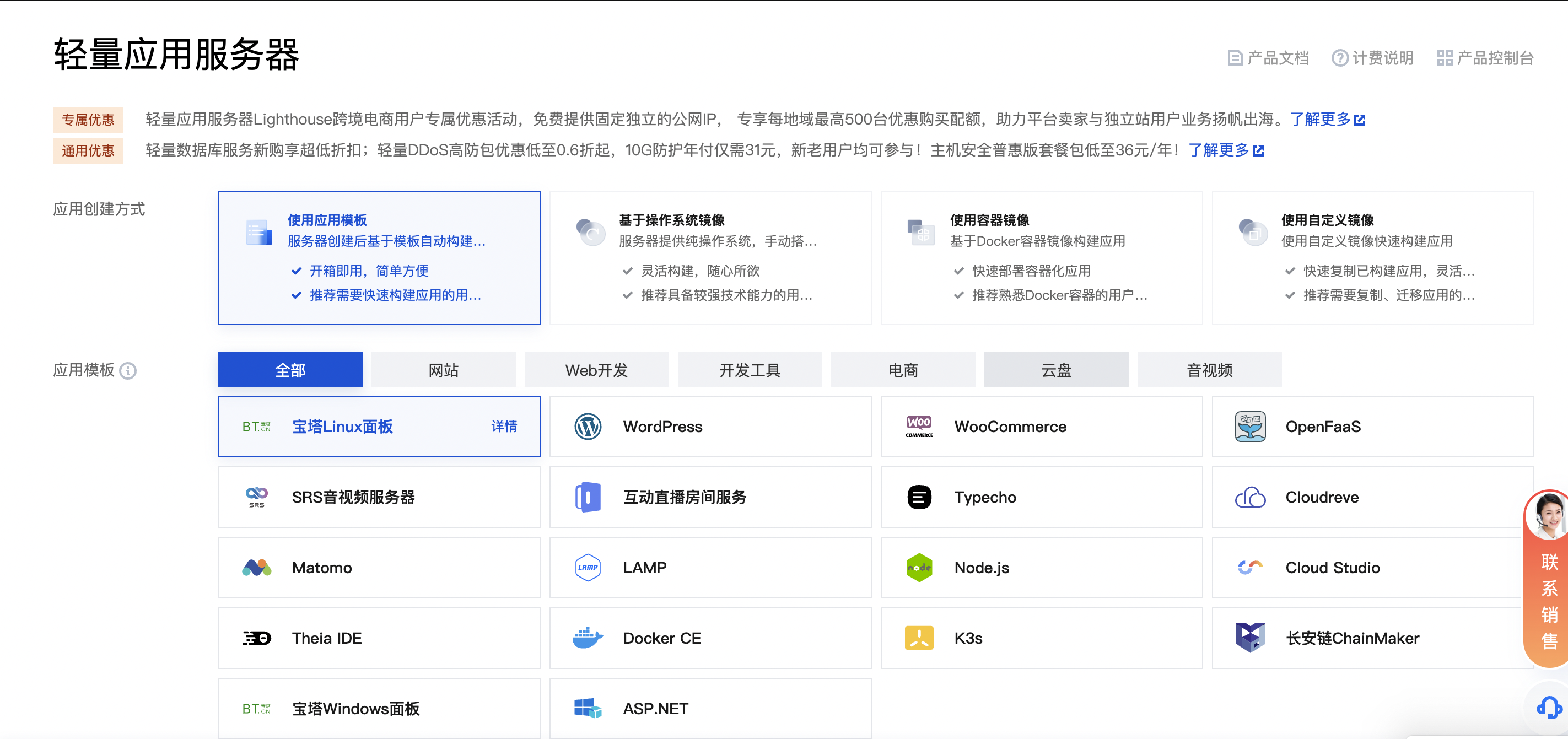Image resolution: width=1568 pixels, height=739 pixels.
Task: Click the green Node.js hexagon icon
Action: 919,568
